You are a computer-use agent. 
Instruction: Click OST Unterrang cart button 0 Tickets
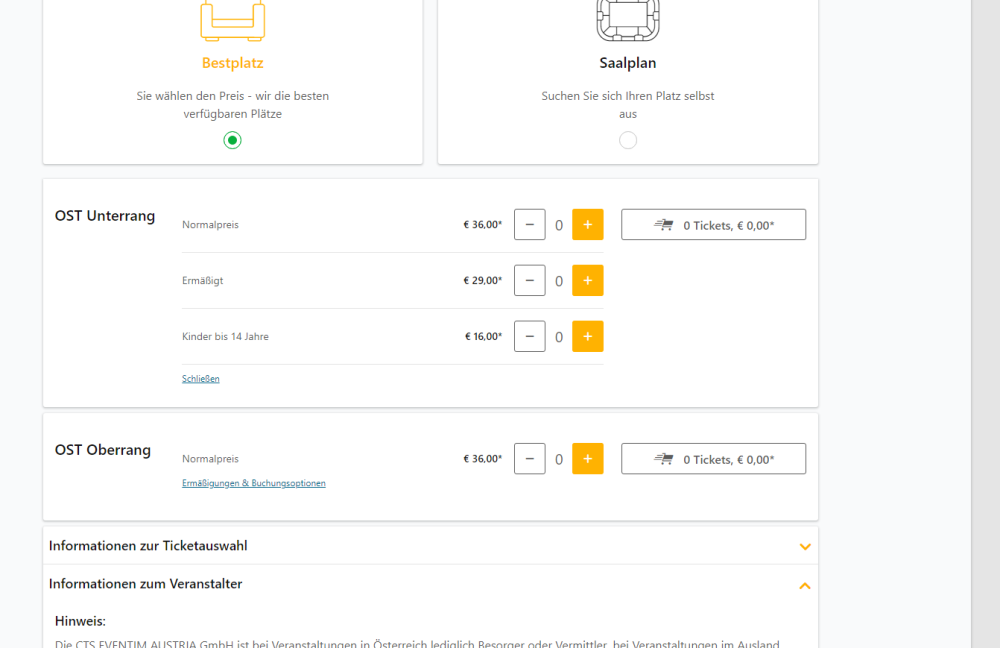tap(713, 225)
